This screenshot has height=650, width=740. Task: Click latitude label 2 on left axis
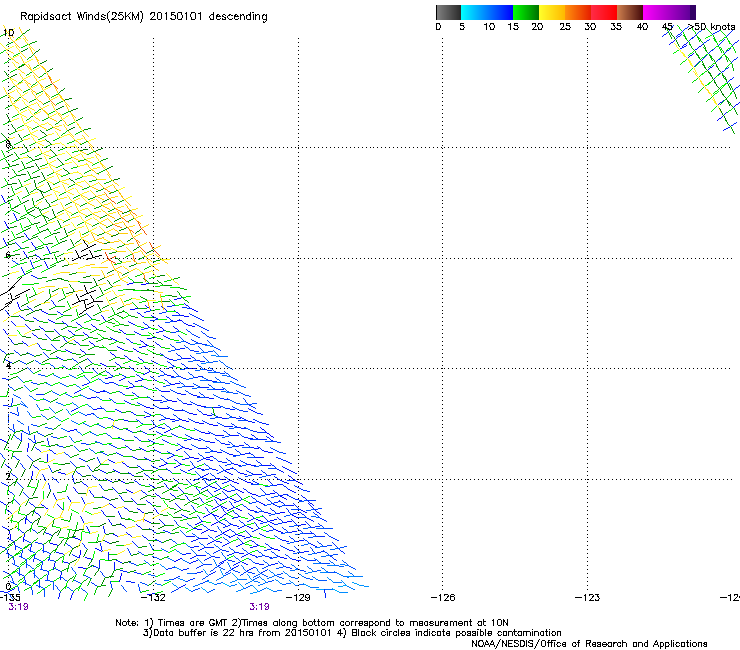8,477
